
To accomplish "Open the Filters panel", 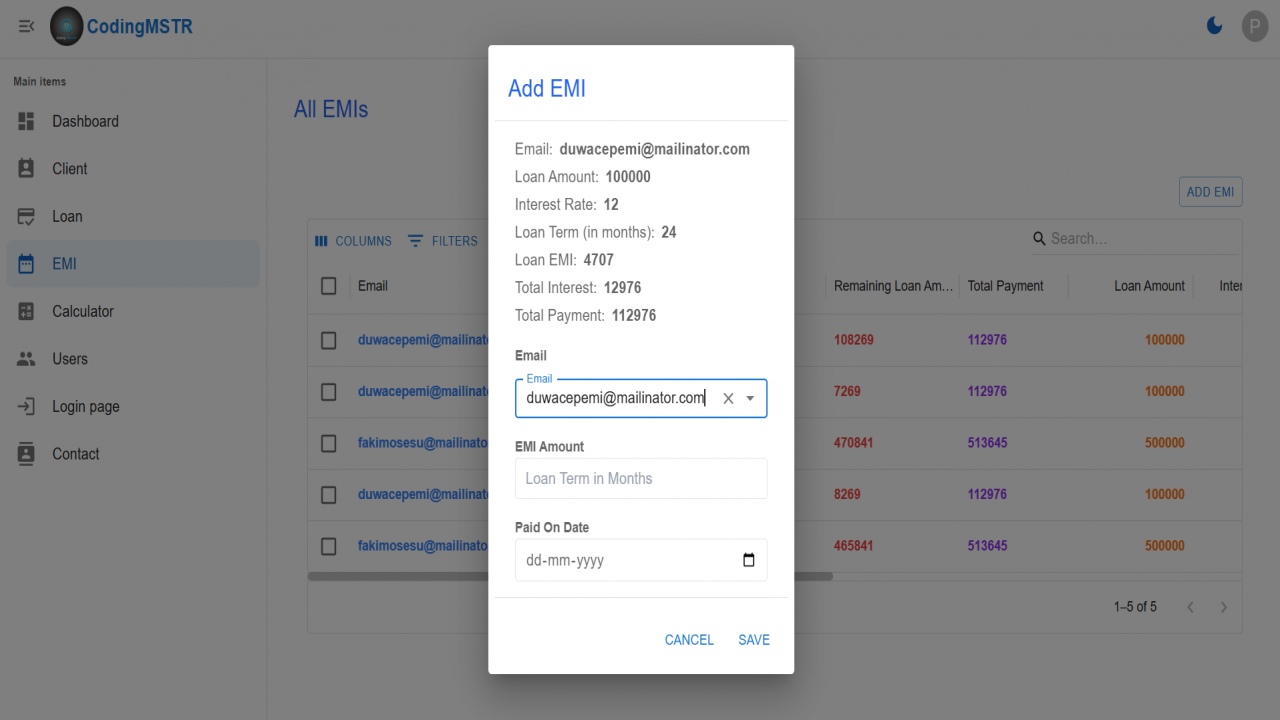I will click(x=443, y=241).
